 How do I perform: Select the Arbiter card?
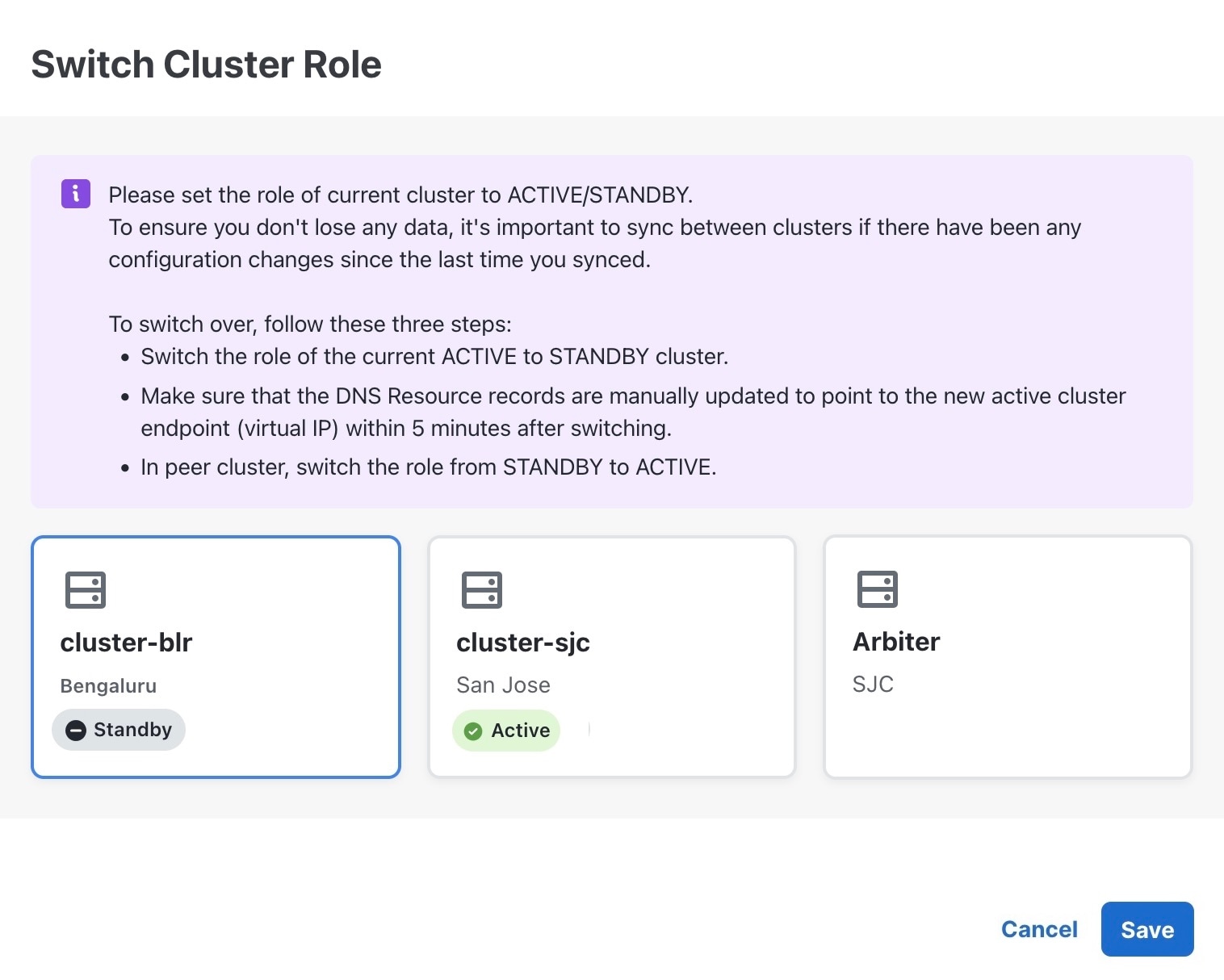click(x=1008, y=657)
